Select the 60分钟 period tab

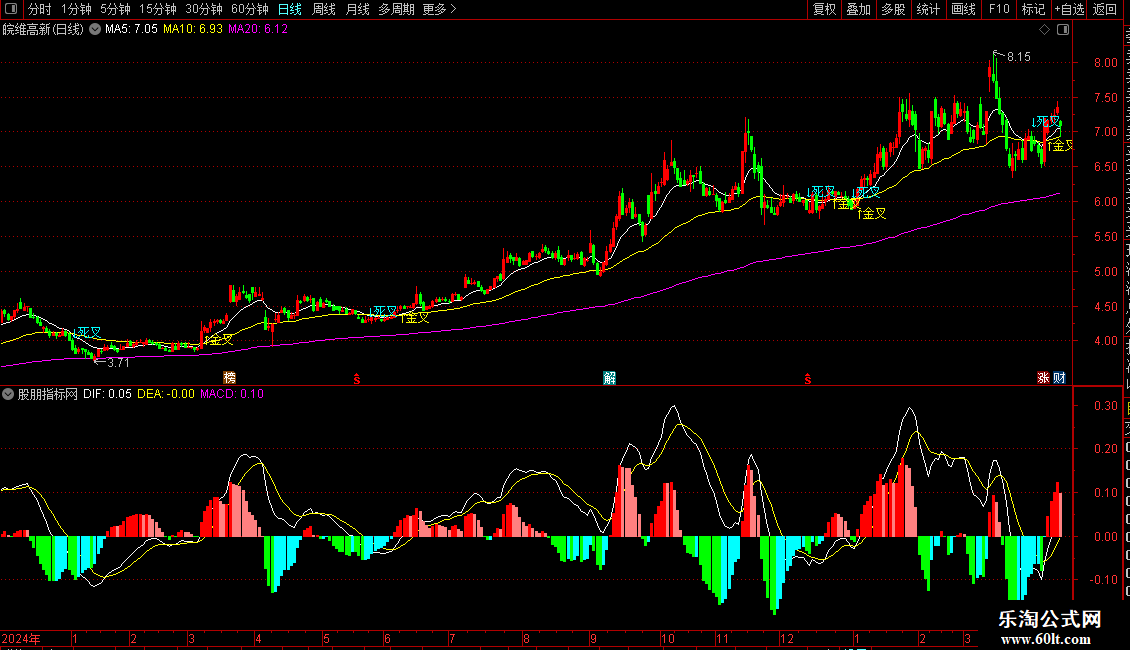(249, 9)
